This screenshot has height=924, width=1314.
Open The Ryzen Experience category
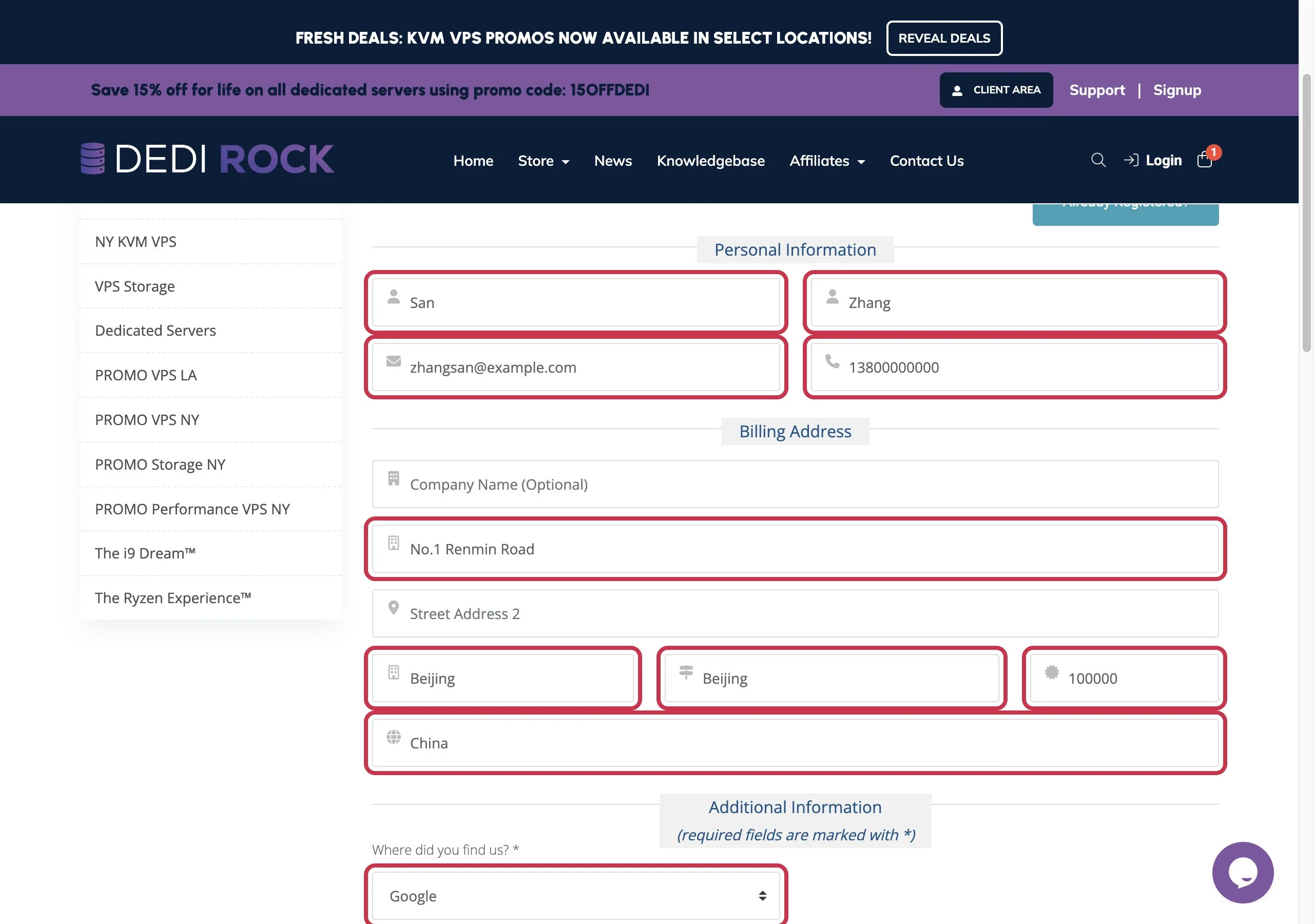(x=210, y=598)
